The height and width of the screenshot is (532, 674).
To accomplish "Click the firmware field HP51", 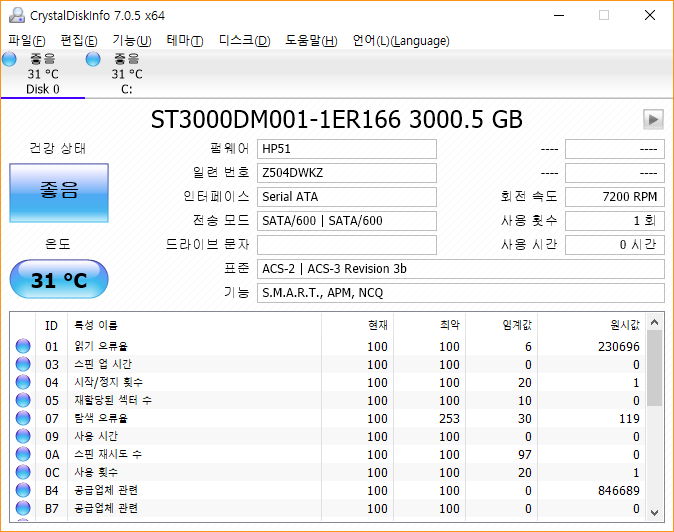I will pos(347,149).
